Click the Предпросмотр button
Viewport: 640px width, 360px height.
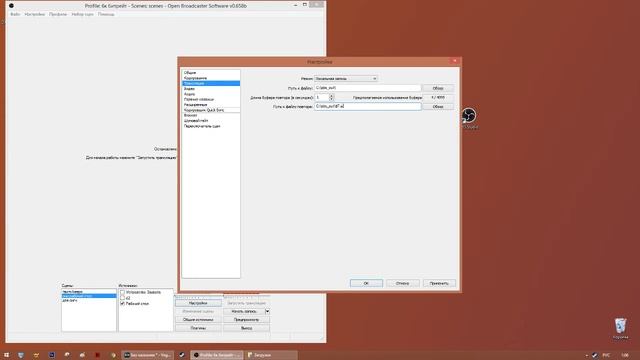pos(247,320)
